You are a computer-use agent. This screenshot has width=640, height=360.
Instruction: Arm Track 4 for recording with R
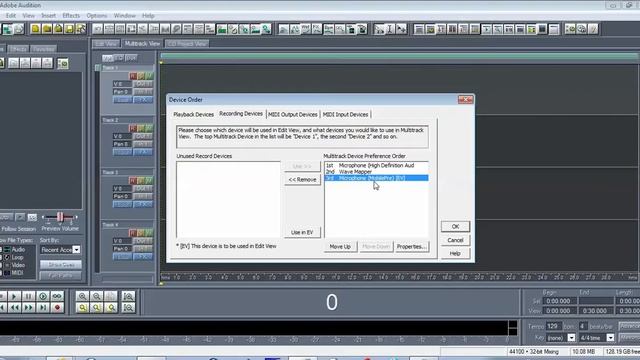(133, 233)
